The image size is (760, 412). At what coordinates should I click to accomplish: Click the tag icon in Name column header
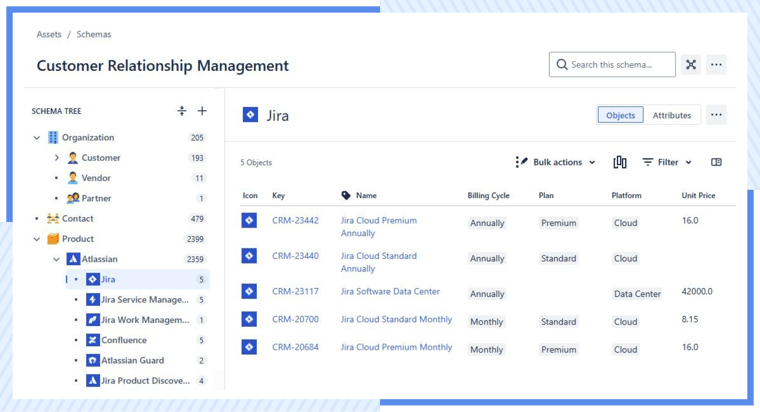346,195
